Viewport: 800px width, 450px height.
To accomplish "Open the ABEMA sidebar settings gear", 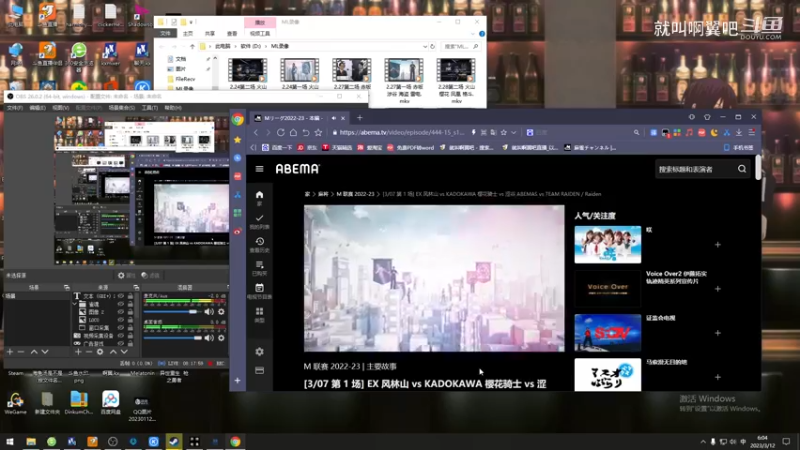I will (x=259, y=352).
